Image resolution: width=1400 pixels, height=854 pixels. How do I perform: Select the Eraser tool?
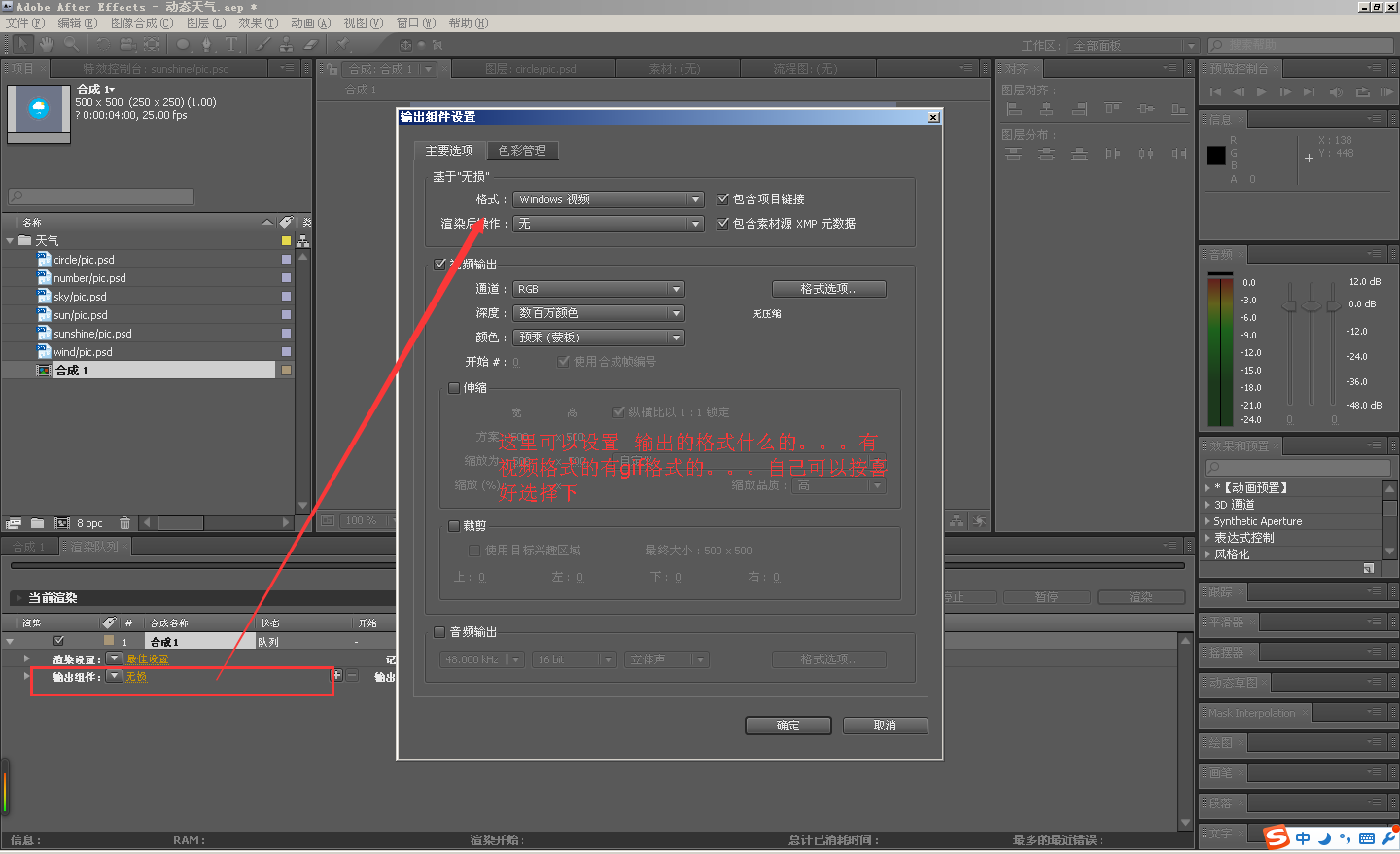click(x=310, y=44)
